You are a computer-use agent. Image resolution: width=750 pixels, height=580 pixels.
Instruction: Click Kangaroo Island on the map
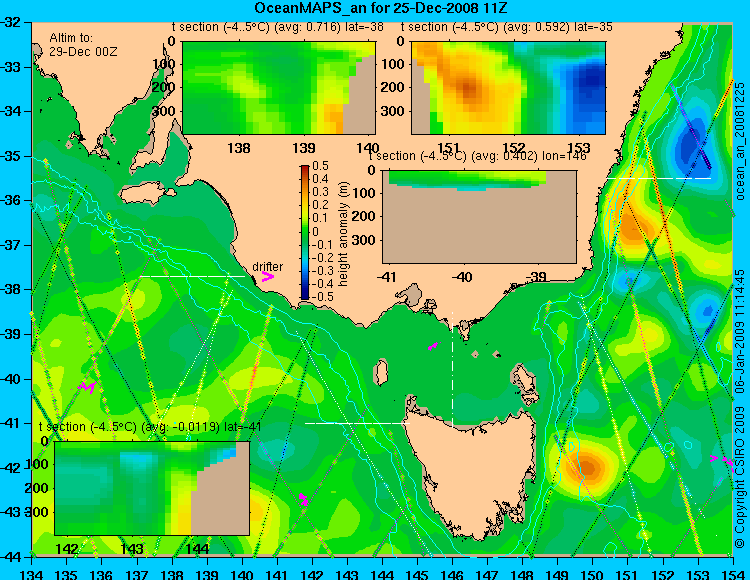[145, 195]
